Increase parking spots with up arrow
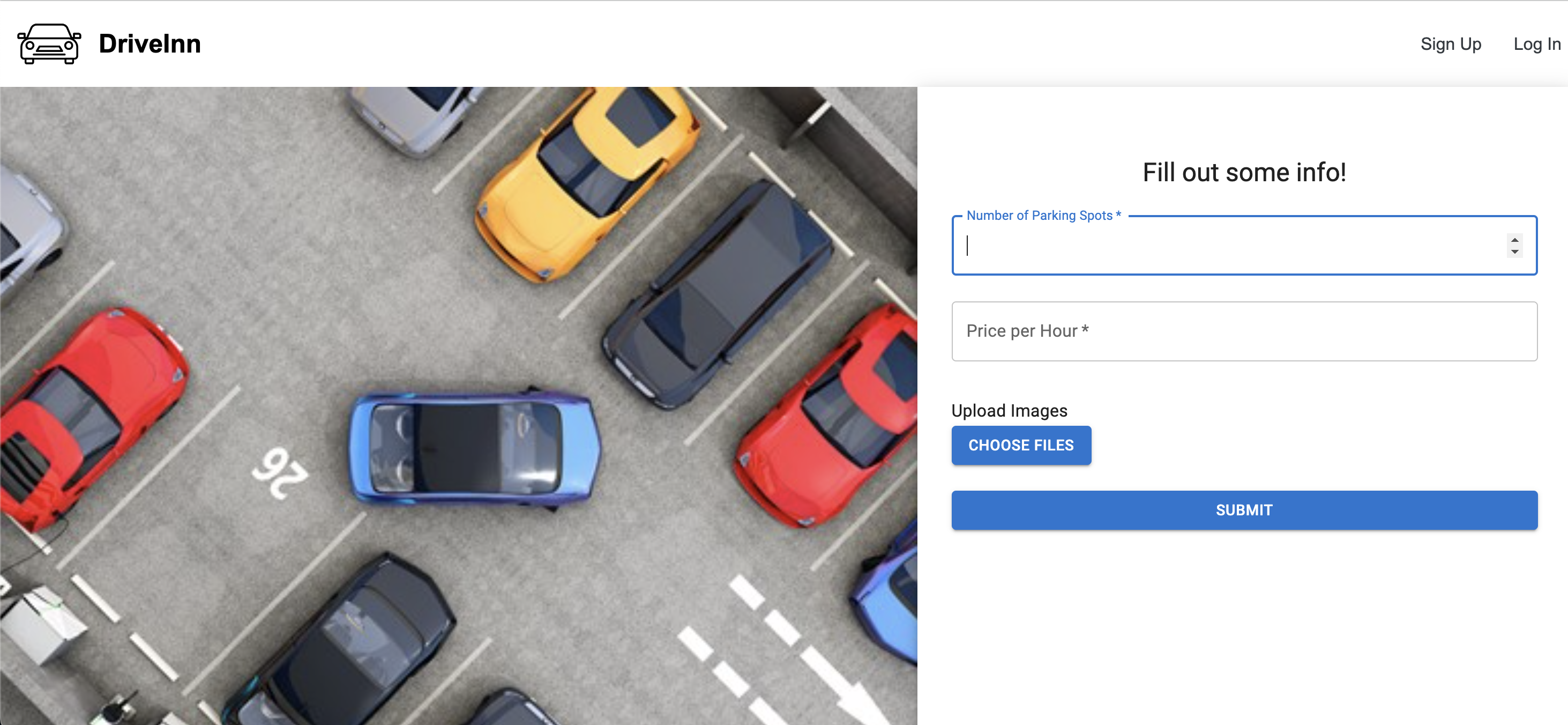This screenshot has width=1568, height=725. pos(1514,240)
